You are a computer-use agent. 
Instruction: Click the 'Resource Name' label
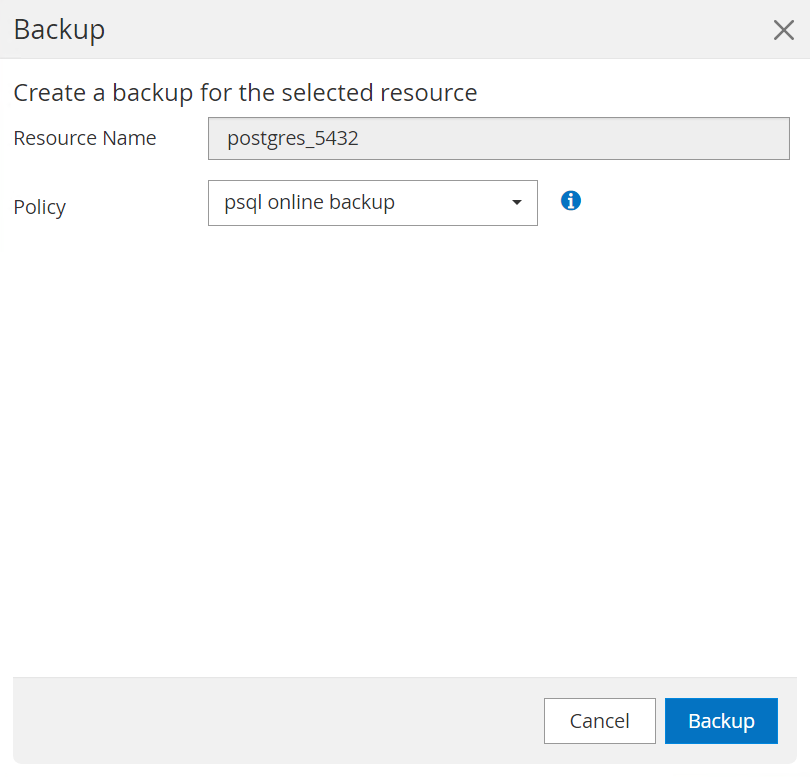point(85,139)
